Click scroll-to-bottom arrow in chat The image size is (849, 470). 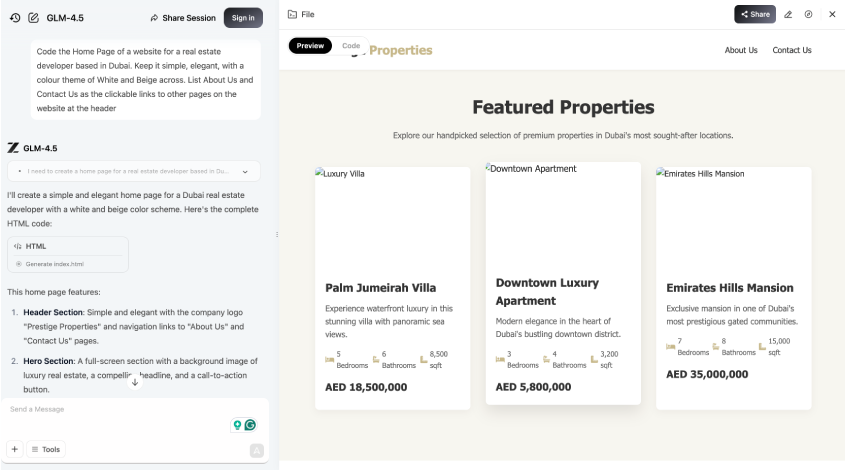click(x=135, y=382)
